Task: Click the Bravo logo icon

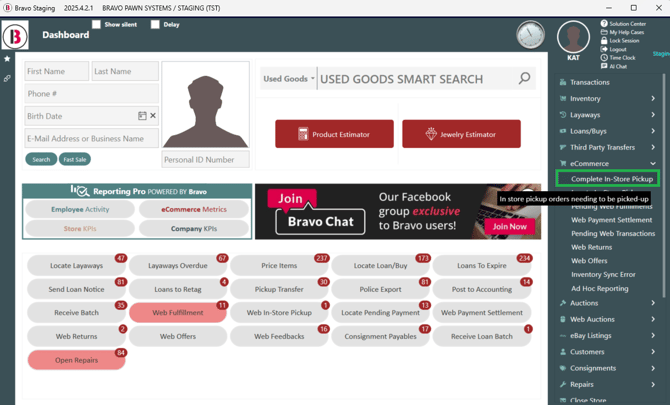Action: point(15,36)
